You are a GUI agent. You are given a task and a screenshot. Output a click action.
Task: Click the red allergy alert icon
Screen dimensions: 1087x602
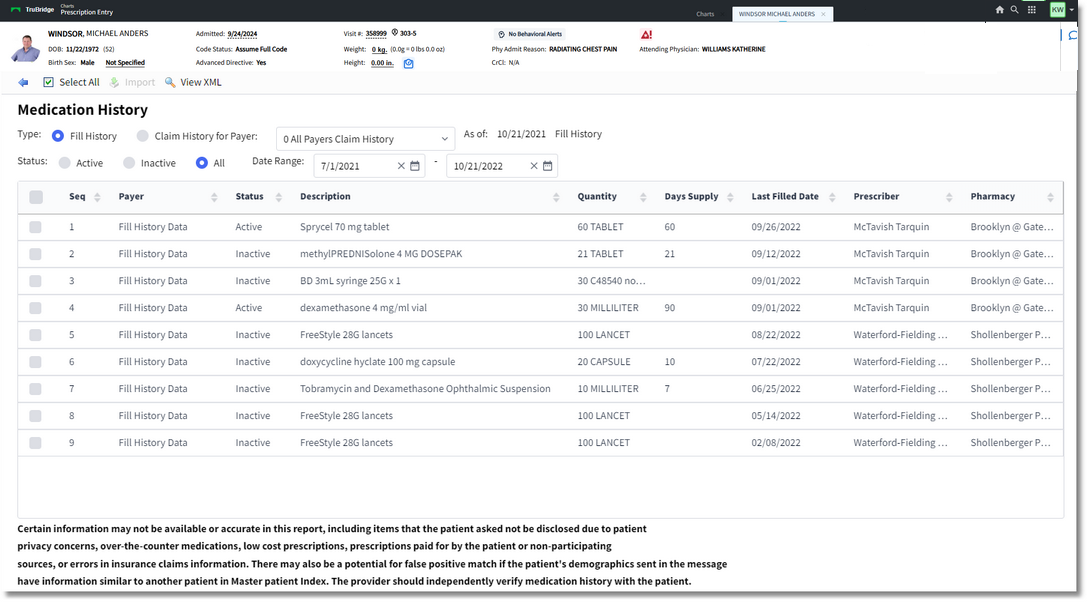(646, 34)
